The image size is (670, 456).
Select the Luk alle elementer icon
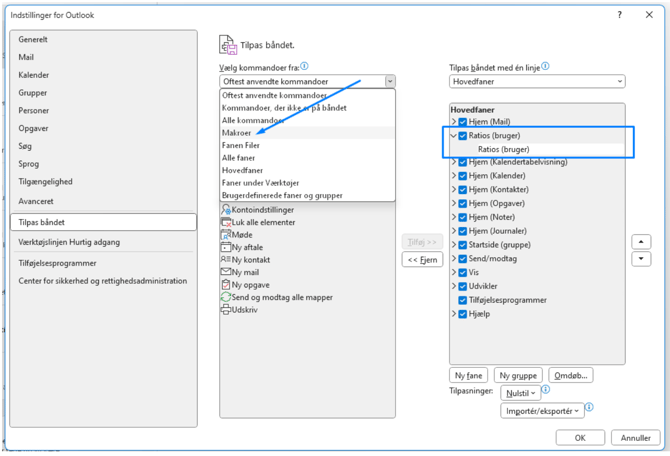coord(226,222)
